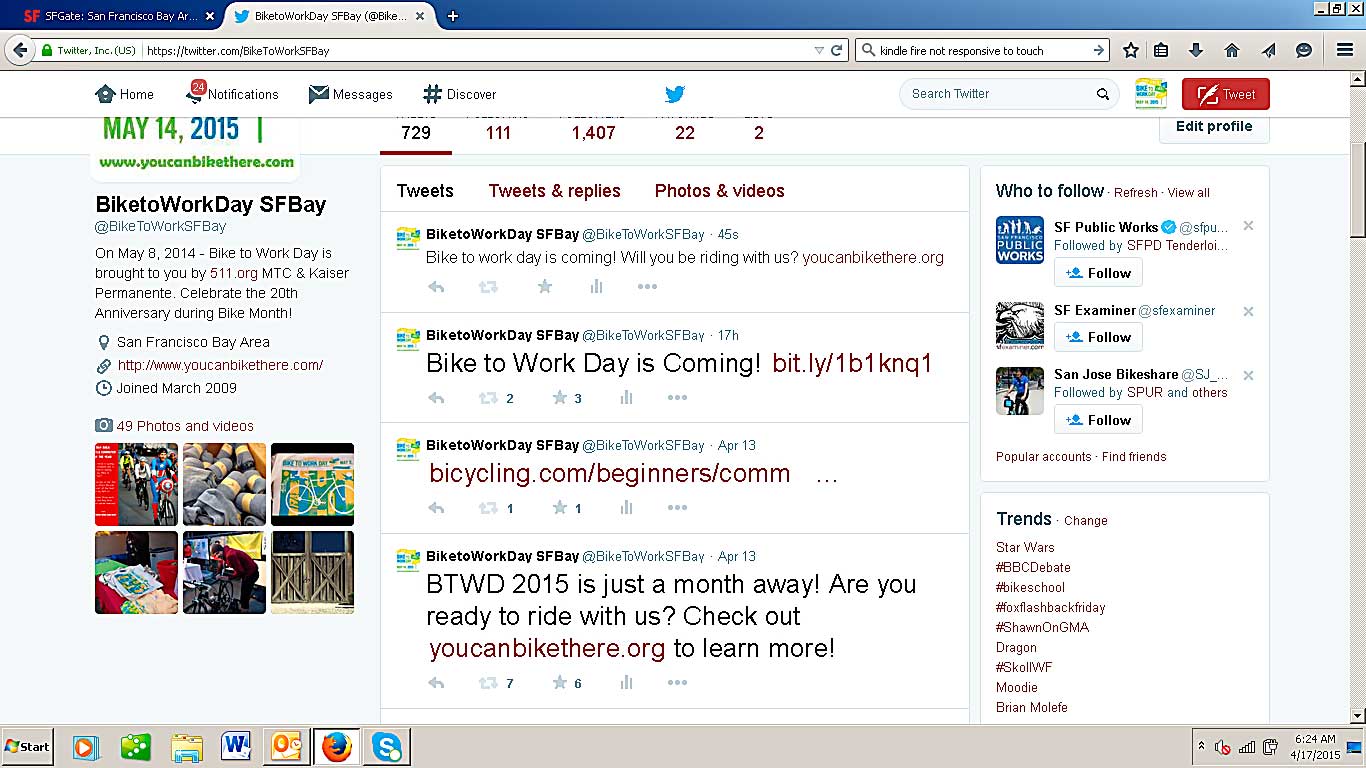This screenshot has width=1366, height=768.
Task: Click Change next to Trends
Action: click(x=1086, y=521)
